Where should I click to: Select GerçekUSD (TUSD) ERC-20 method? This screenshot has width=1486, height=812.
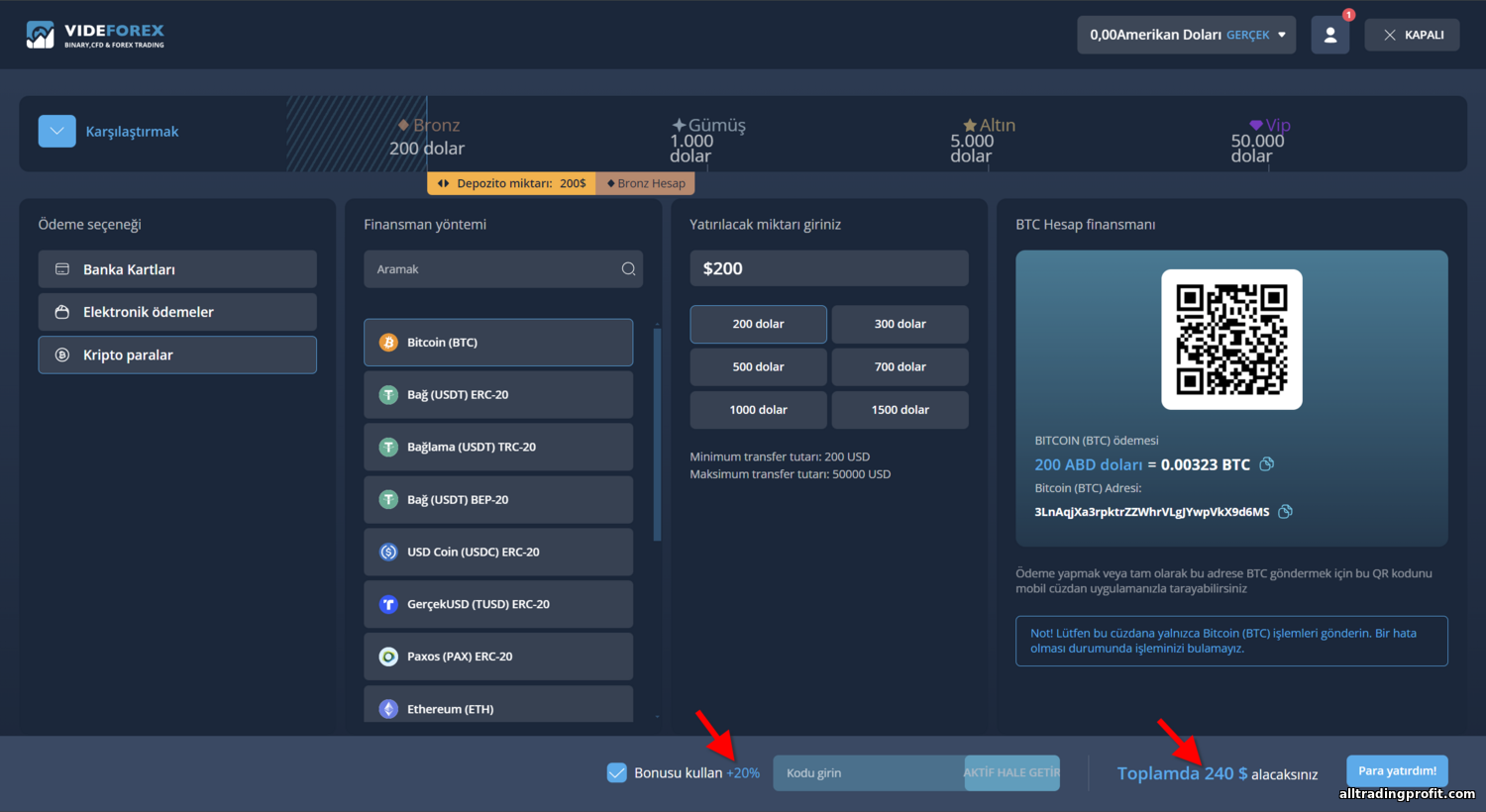[x=498, y=604]
